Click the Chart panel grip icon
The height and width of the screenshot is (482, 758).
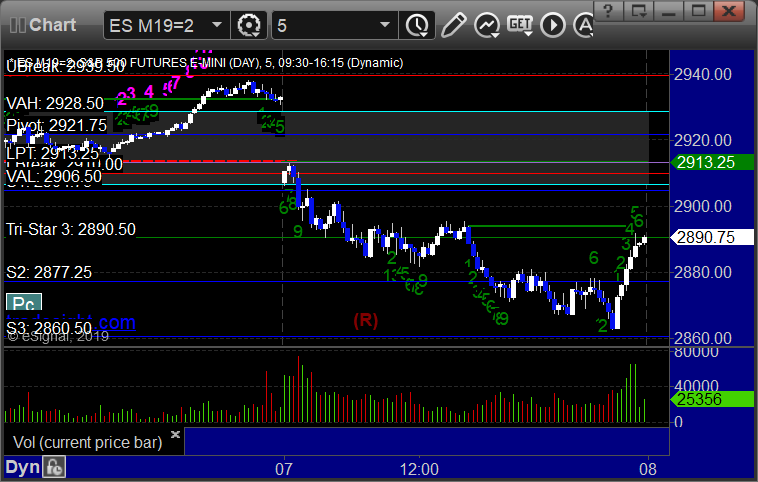pos(18,25)
